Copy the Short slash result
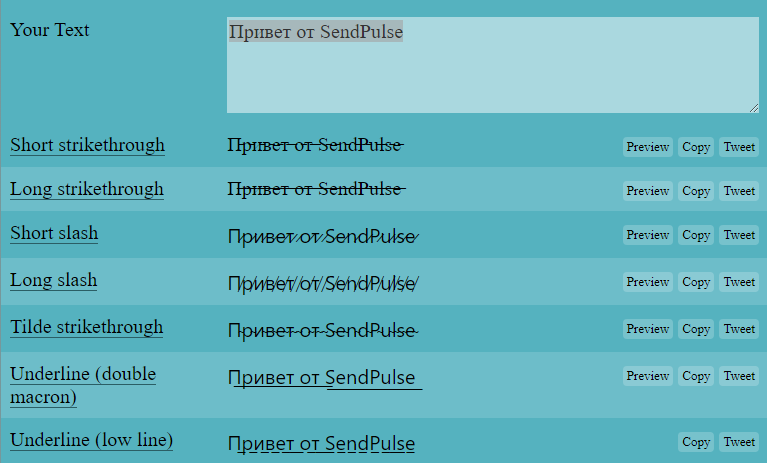This screenshot has width=767, height=463. (696, 235)
